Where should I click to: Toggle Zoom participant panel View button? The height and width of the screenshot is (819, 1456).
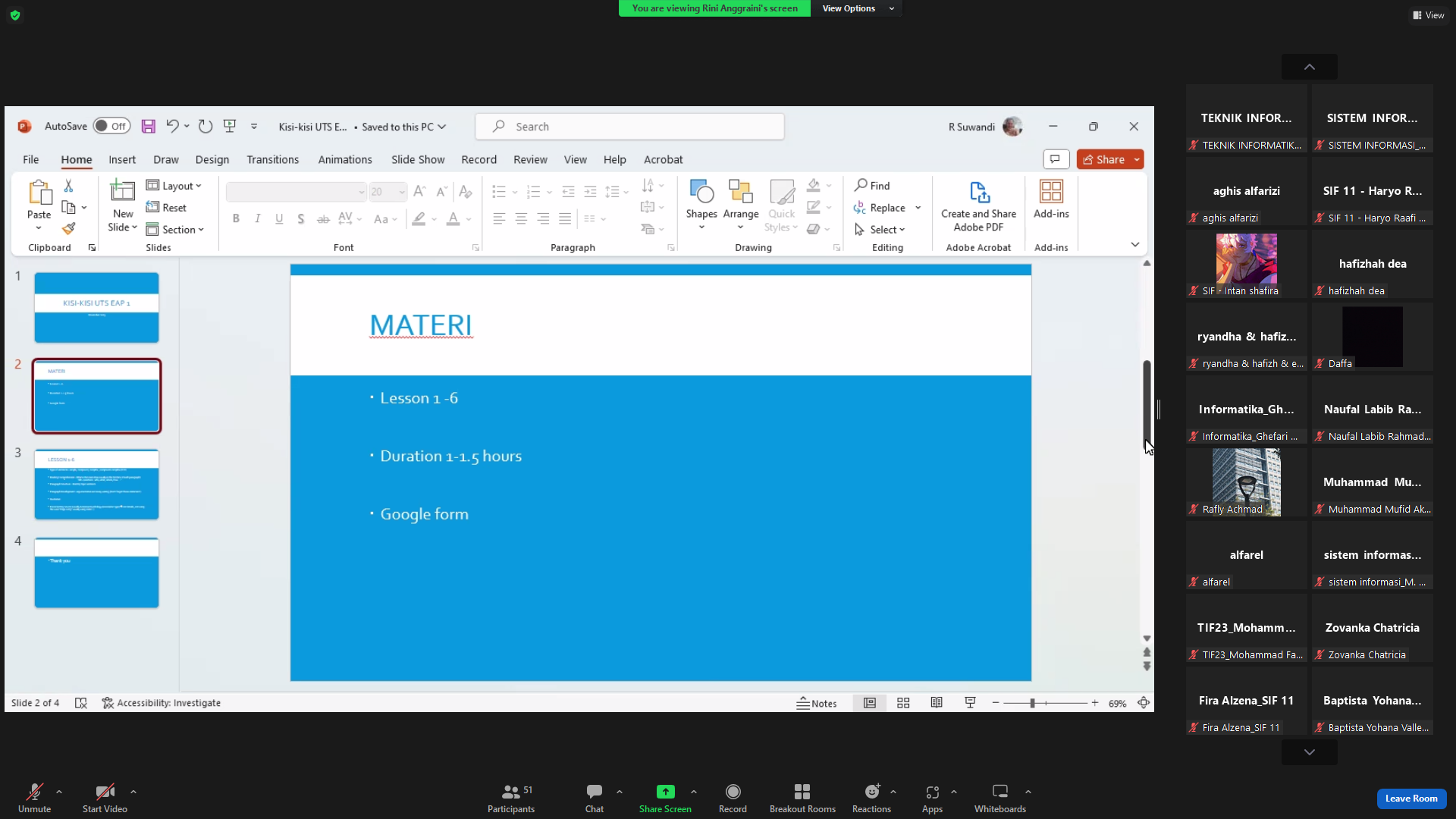click(1428, 15)
